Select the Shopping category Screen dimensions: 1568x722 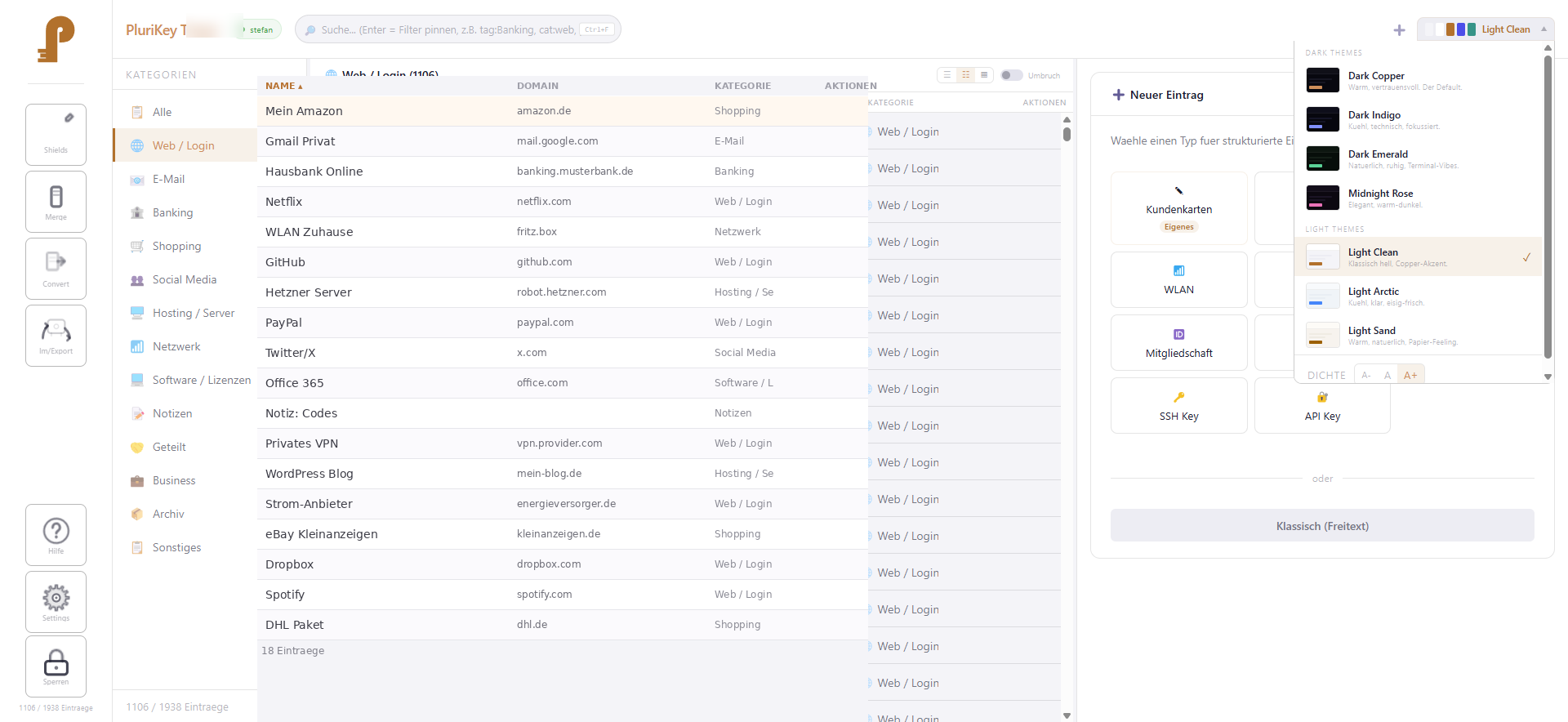point(185,246)
